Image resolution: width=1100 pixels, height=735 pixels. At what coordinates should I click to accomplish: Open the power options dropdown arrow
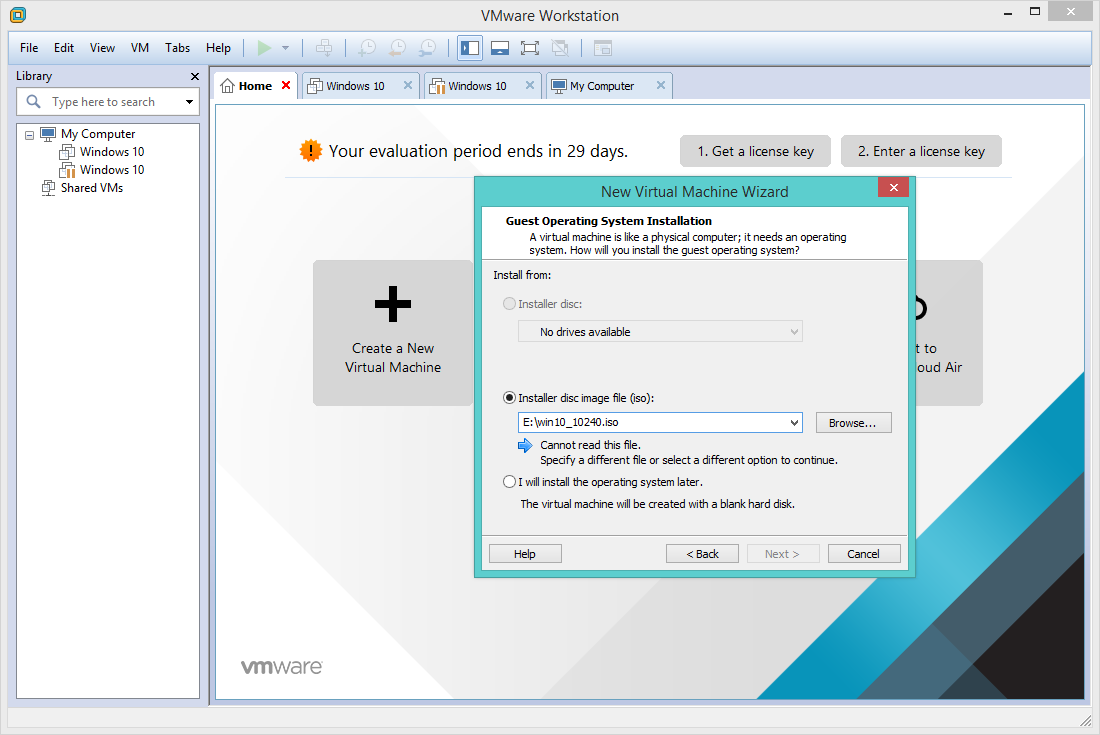(286, 48)
